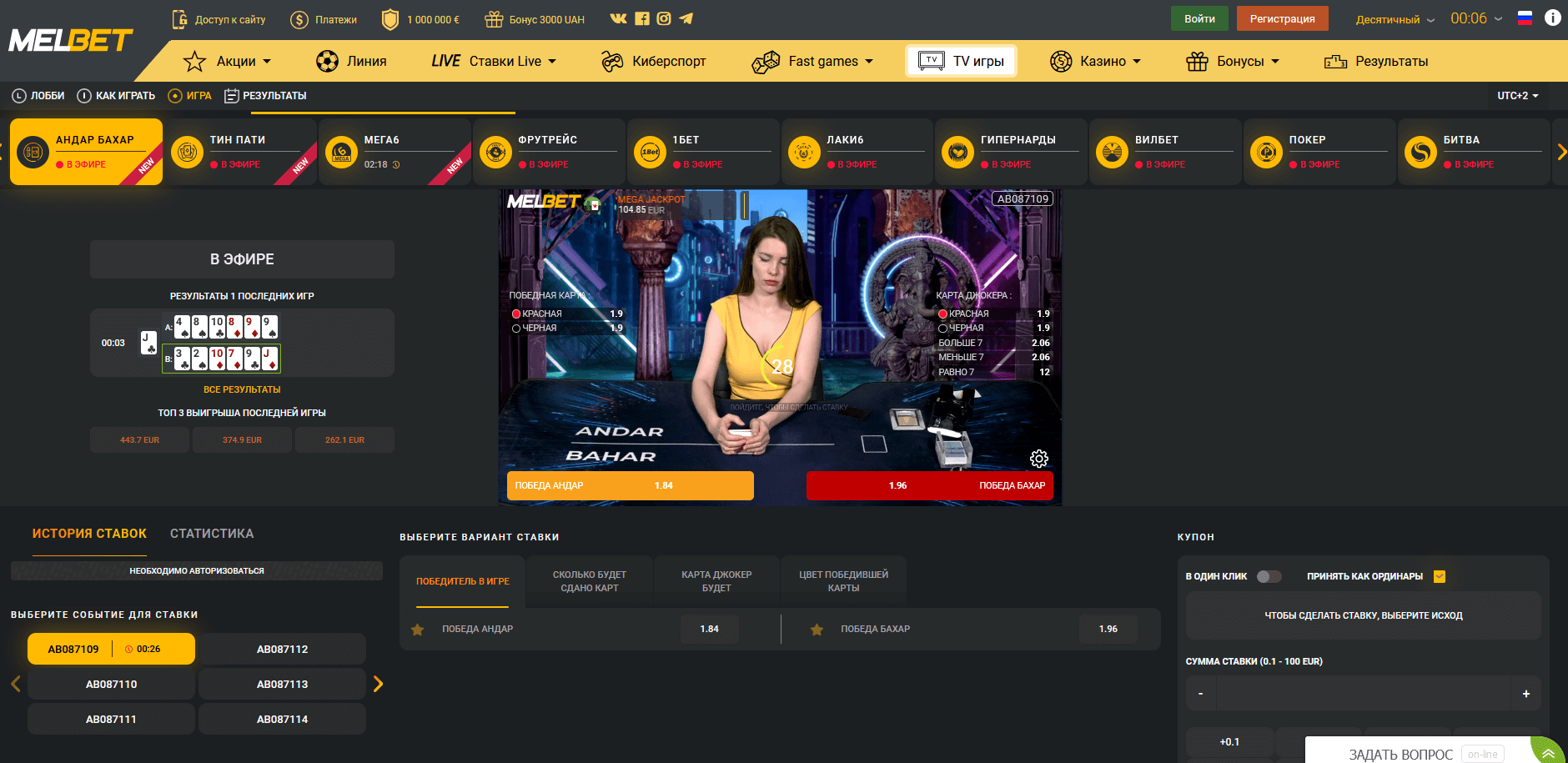Switch to Цвет победившей карты tab
Viewport: 1568px width, 763px height.
pos(843,581)
